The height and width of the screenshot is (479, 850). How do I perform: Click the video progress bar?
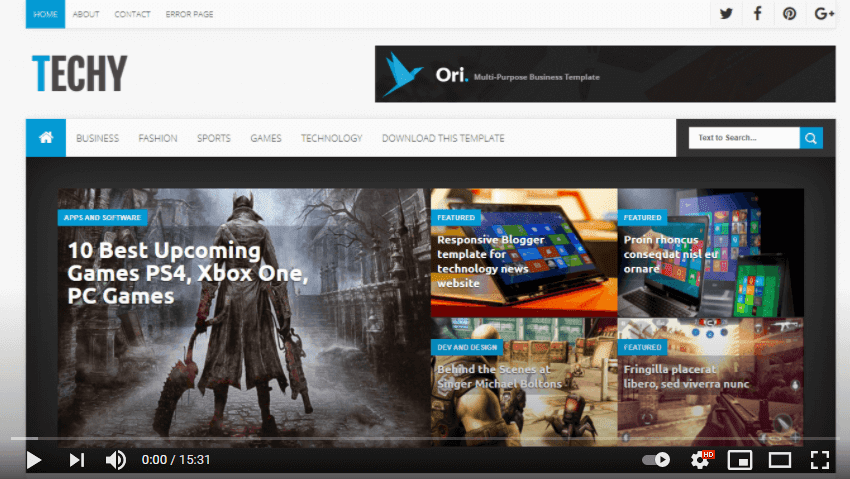[x=425, y=438]
